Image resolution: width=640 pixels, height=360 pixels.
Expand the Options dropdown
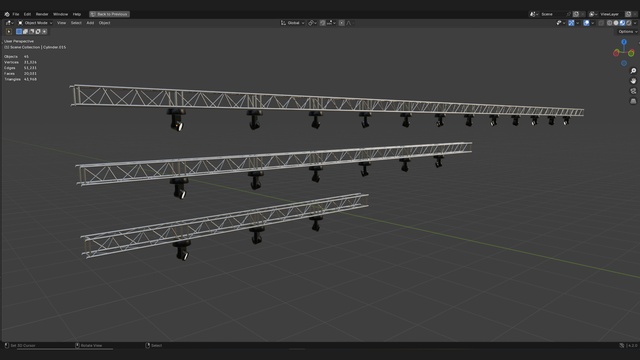click(627, 31)
